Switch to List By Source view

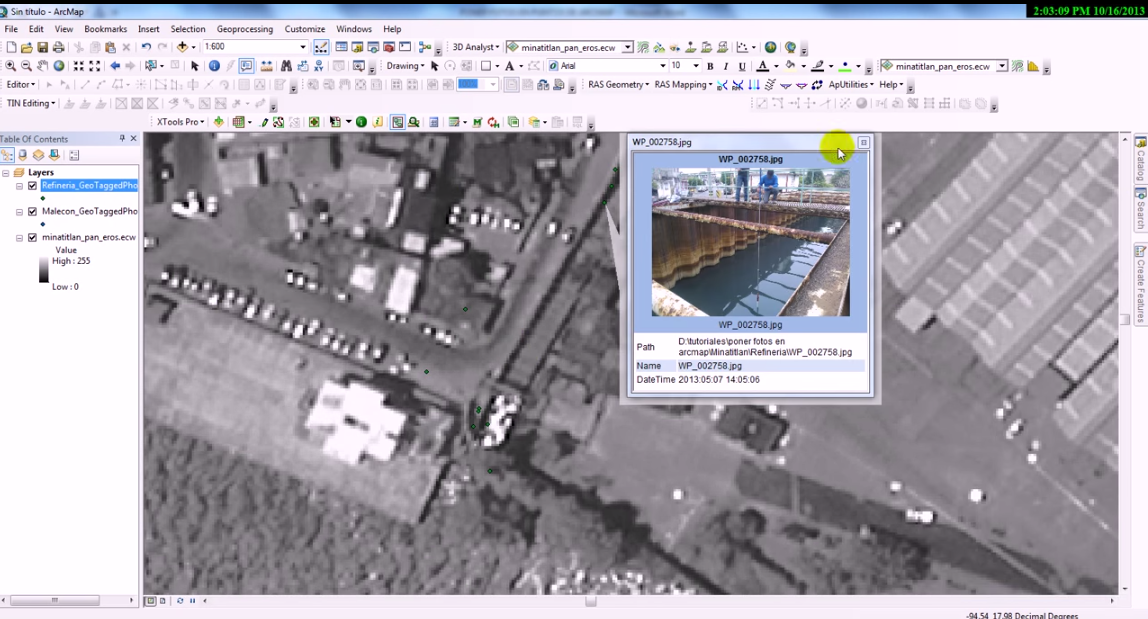point(23,155)
